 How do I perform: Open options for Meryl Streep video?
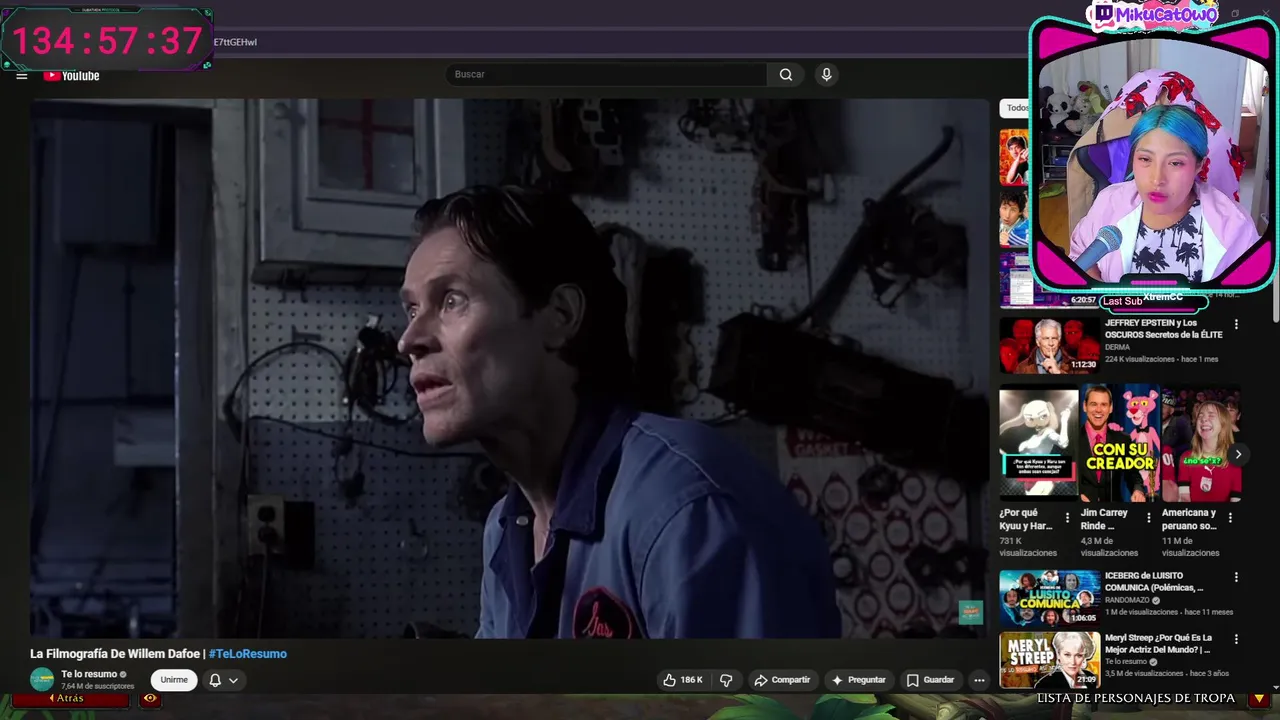coord(1236,639)
